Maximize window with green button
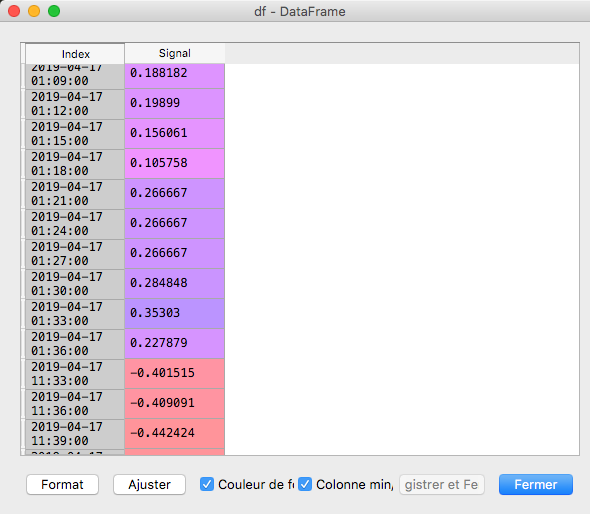 coord(54,11)
